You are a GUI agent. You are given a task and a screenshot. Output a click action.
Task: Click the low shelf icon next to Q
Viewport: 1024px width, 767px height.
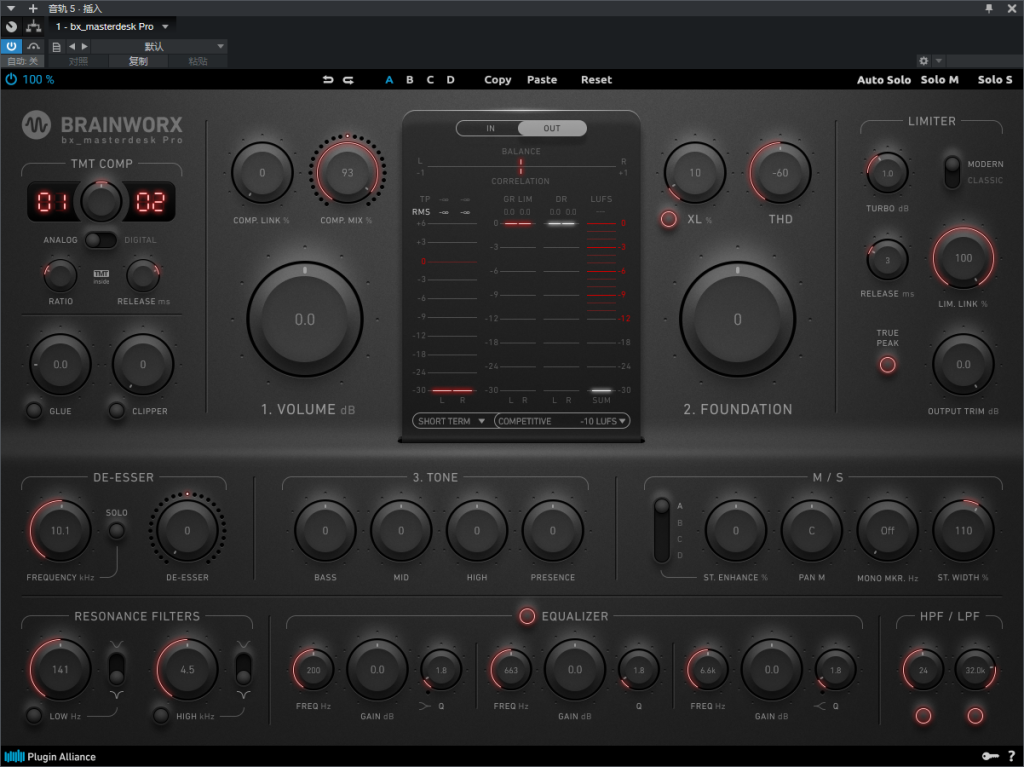tap(425, 706)
